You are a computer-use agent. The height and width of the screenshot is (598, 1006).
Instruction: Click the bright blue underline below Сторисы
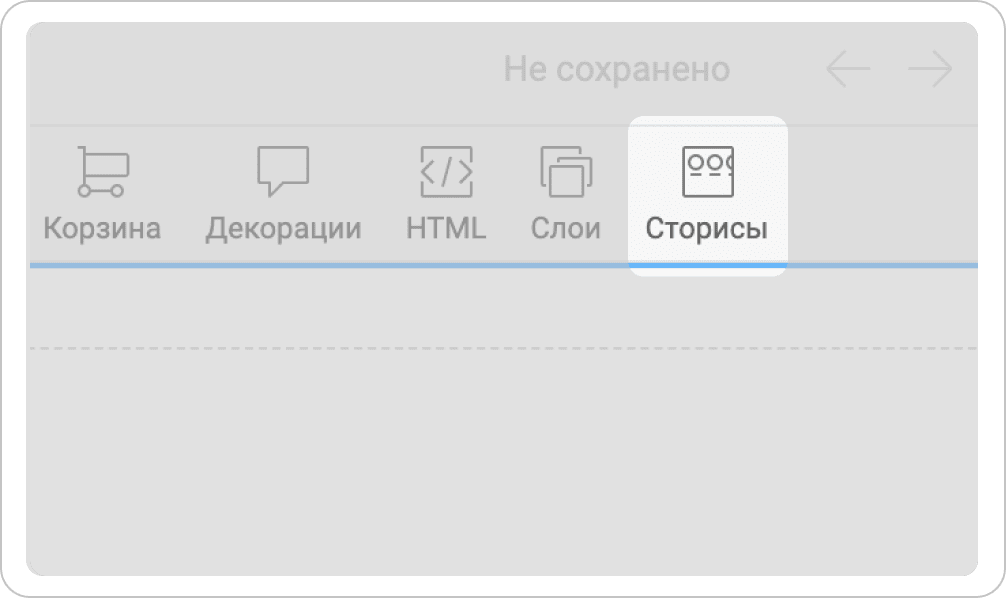pos(708,265)
